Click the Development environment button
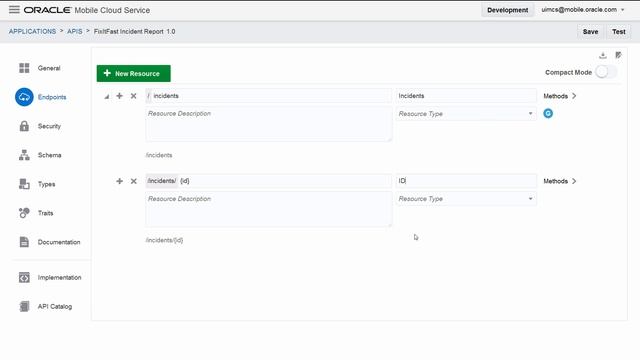The height and width of the screenshot is (360, 640). (x=507, y=10)
